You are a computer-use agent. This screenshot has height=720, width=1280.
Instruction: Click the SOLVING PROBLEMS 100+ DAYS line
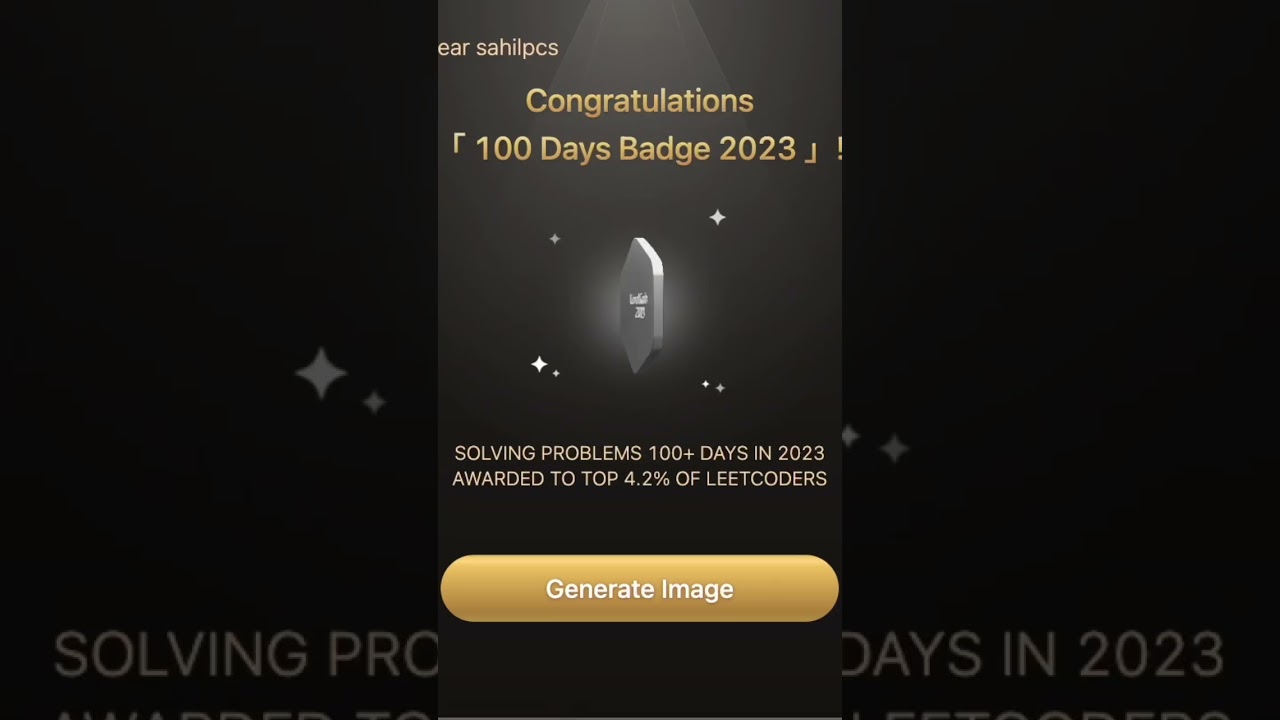(639, 453)
